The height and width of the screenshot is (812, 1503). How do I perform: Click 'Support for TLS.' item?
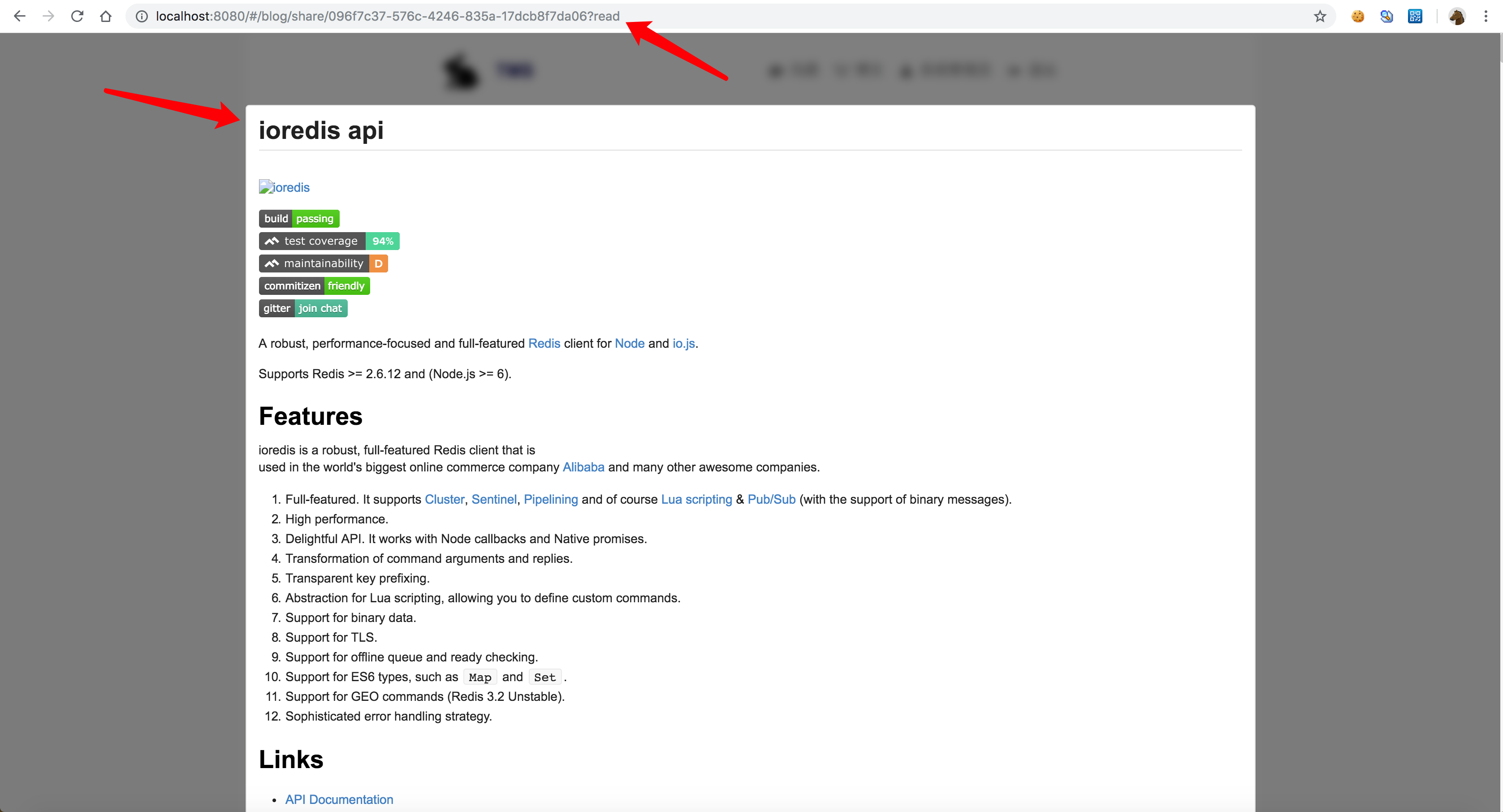[x=331, y=638]
